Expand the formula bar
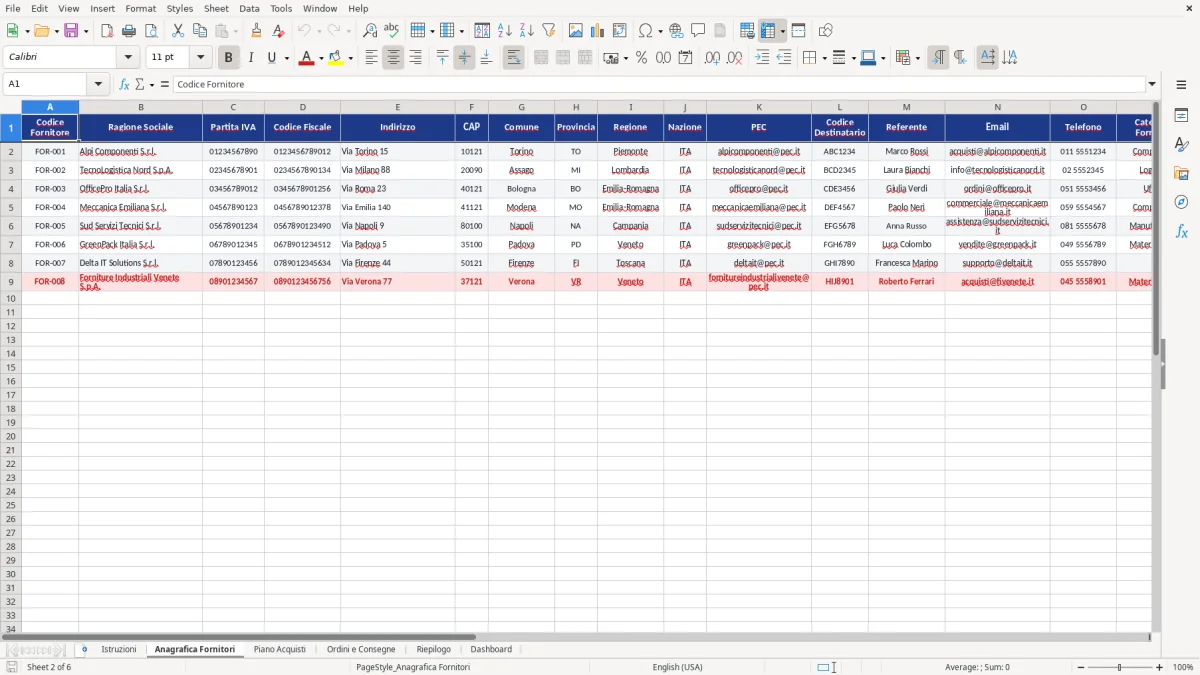Screen dimensions: 1200x675 (1152, 84)
